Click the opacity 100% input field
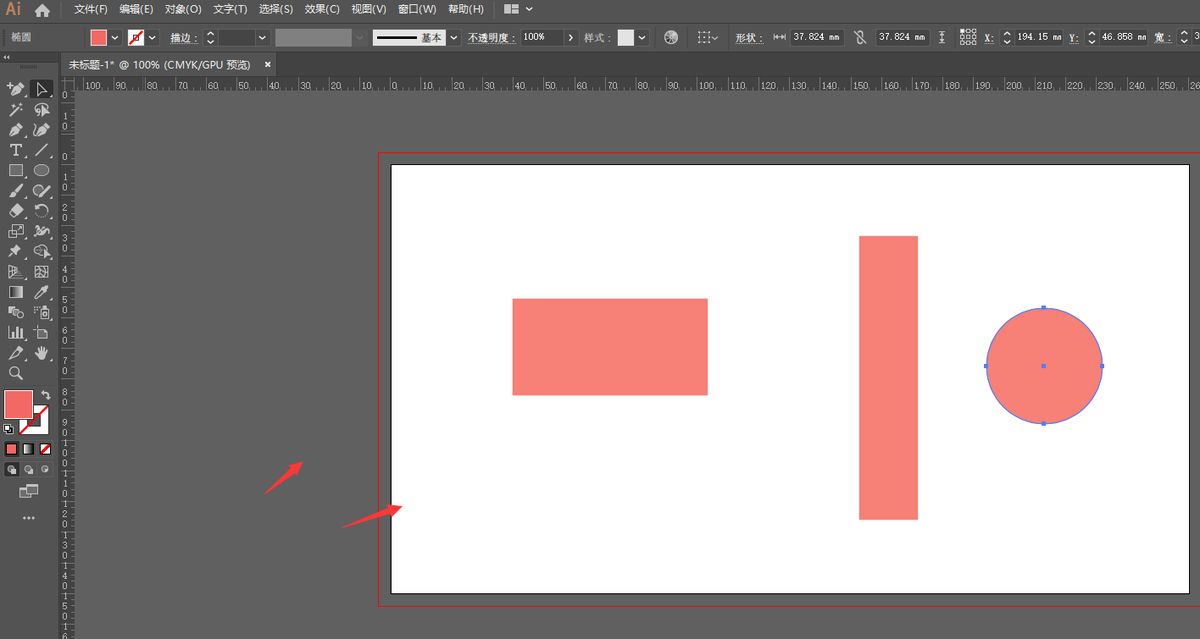Viewport: 1200px width, 639px height. pos(541,37)
